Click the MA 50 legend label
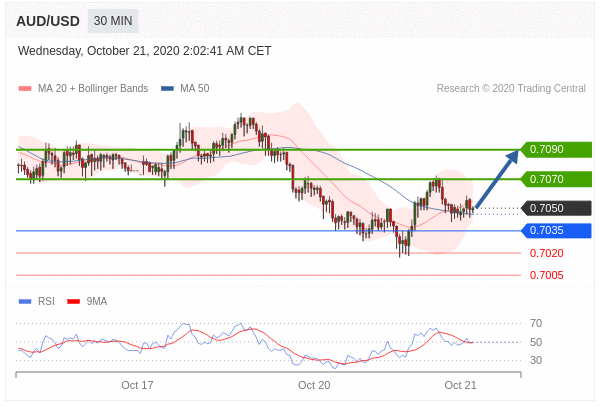 [x=195, y=88]
